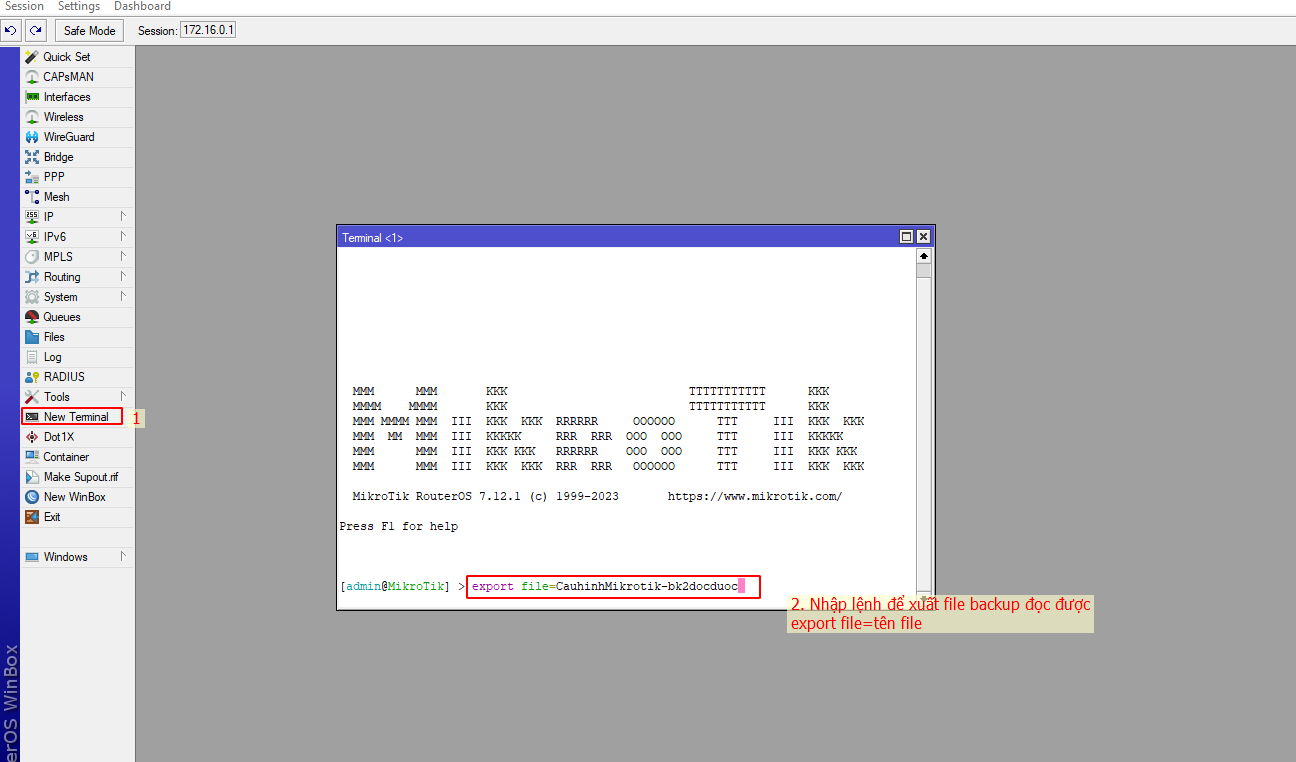Click the Redo arrow in toolbar
Screen dimensions: 1296x762
coord(36,30)
